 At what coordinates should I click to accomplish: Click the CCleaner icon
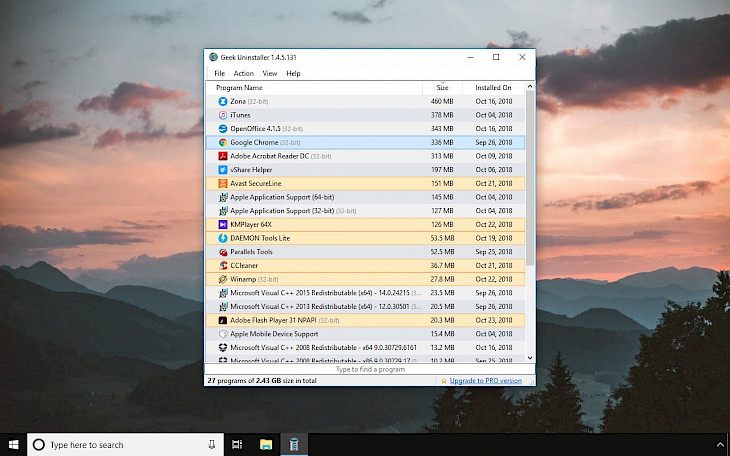point(223,265)
